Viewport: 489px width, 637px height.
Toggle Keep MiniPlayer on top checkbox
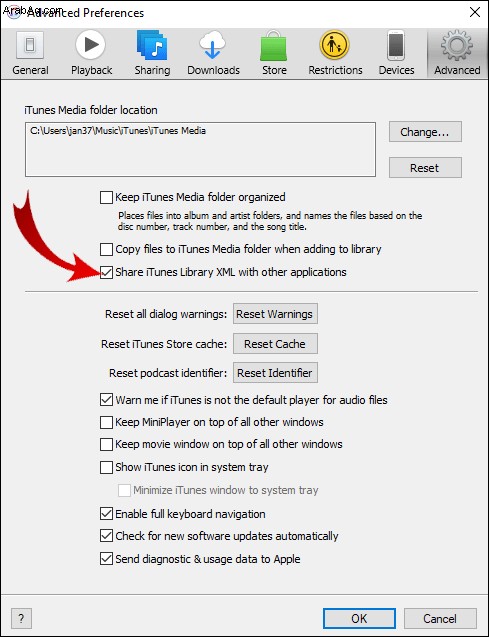point(106,422)
